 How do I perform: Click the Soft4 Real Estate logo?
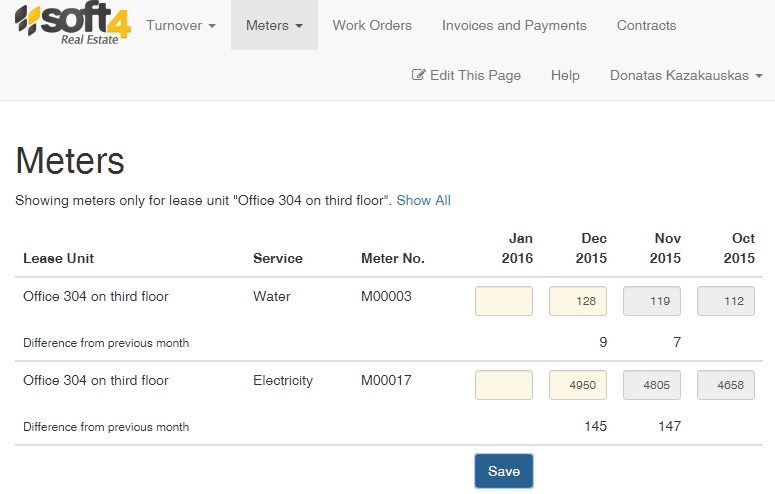point(73,24)
